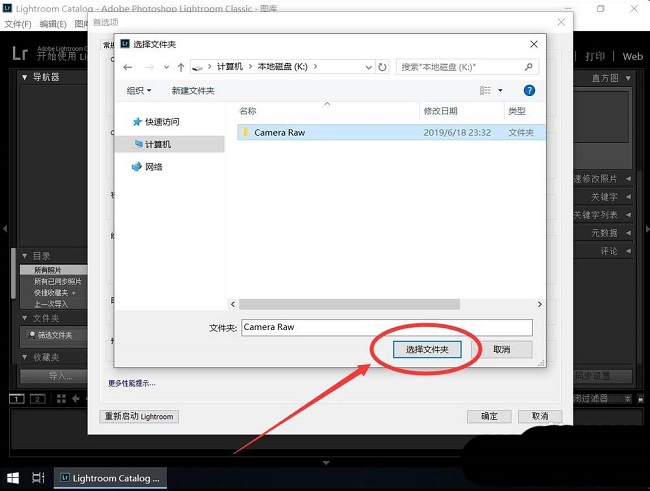Click the horizontal scrollbar left arrow
This screenshot has height=491, width=650.
[x=233, y=304]
